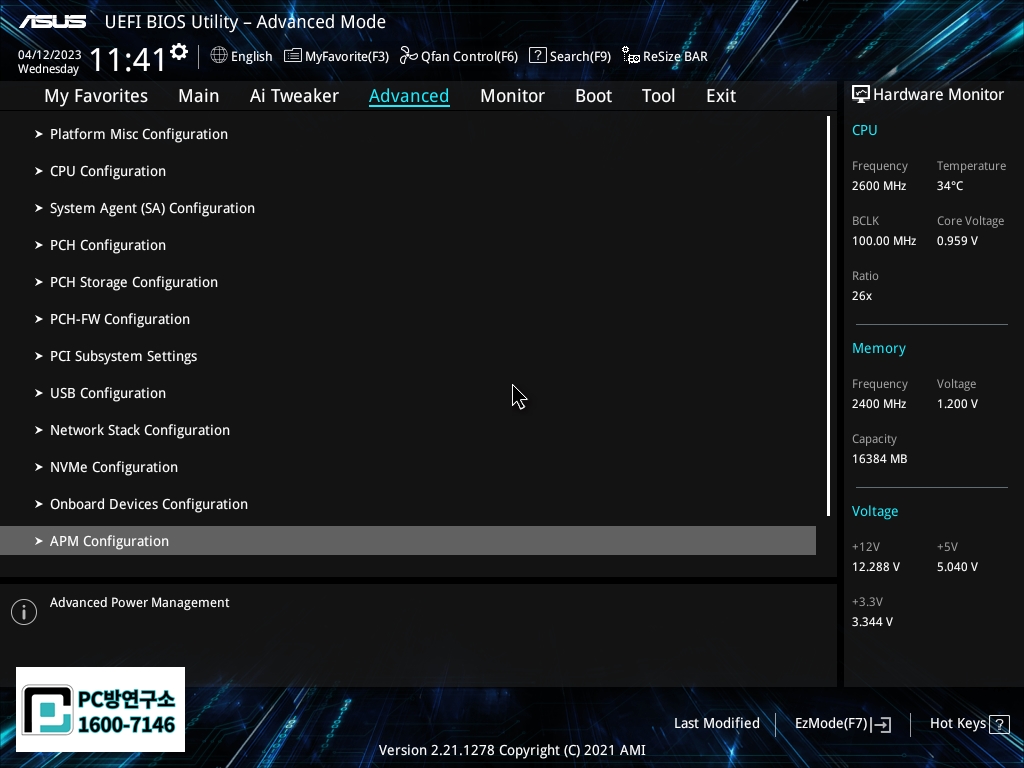Click the Qfan Control fan icon
Viewport: 1024px width, 768px height.
[x=409, y=56]
